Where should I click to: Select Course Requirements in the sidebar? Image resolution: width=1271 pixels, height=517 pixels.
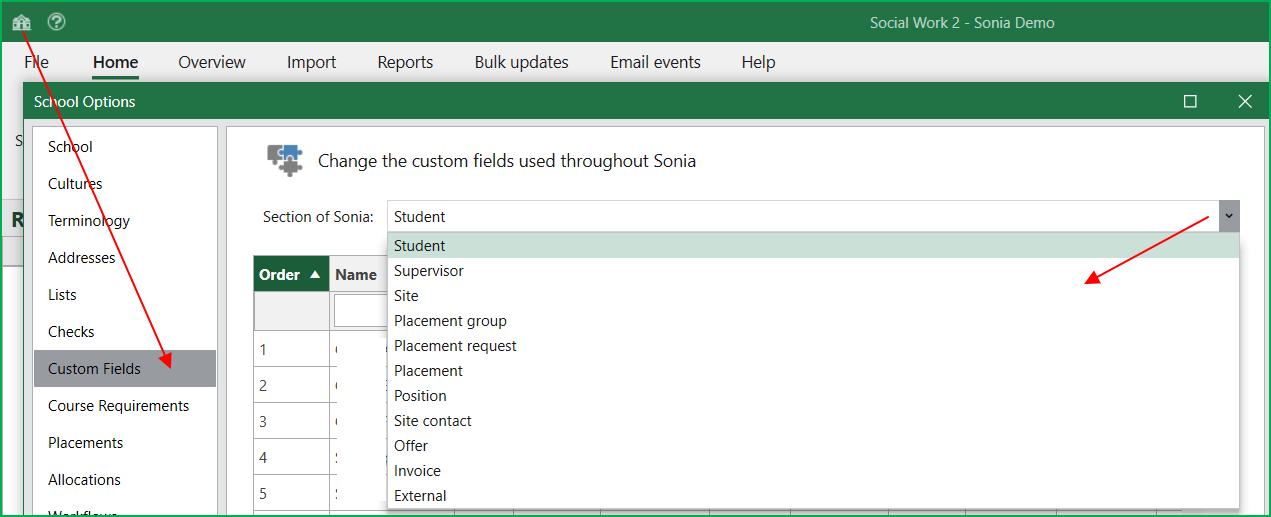click(125, 406)
